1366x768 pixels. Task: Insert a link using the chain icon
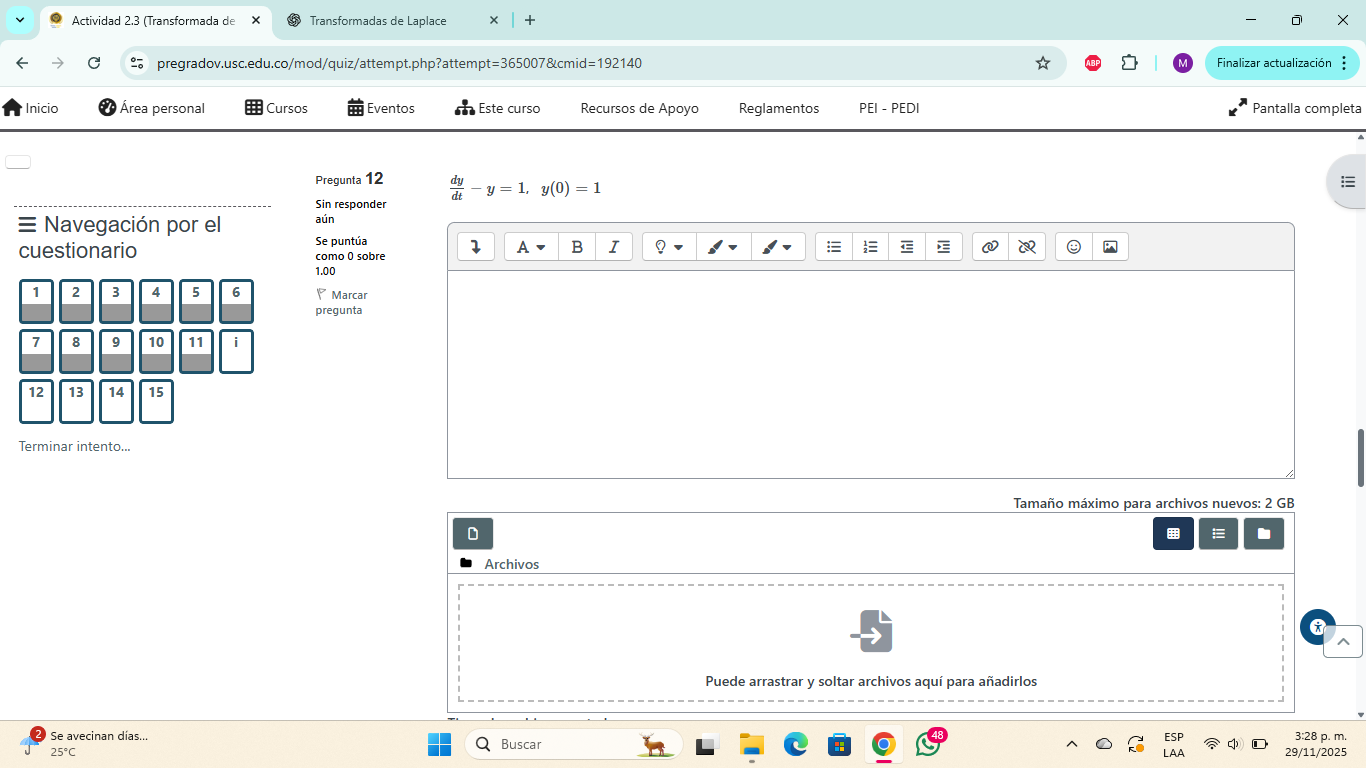click(x=990, y=247)
